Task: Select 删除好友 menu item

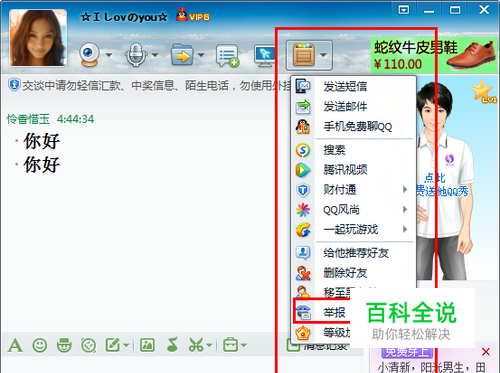Action: pos(354,273)
